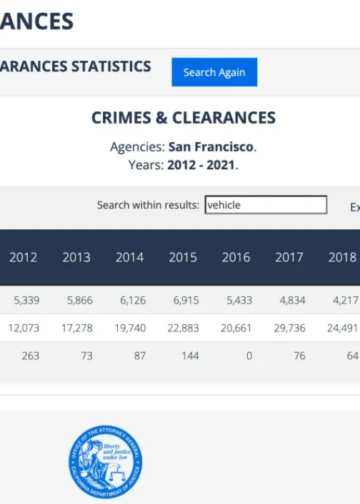Click the Attorney General seal logo
Viewport: 360px width, 504px height.
coord(105,462)
